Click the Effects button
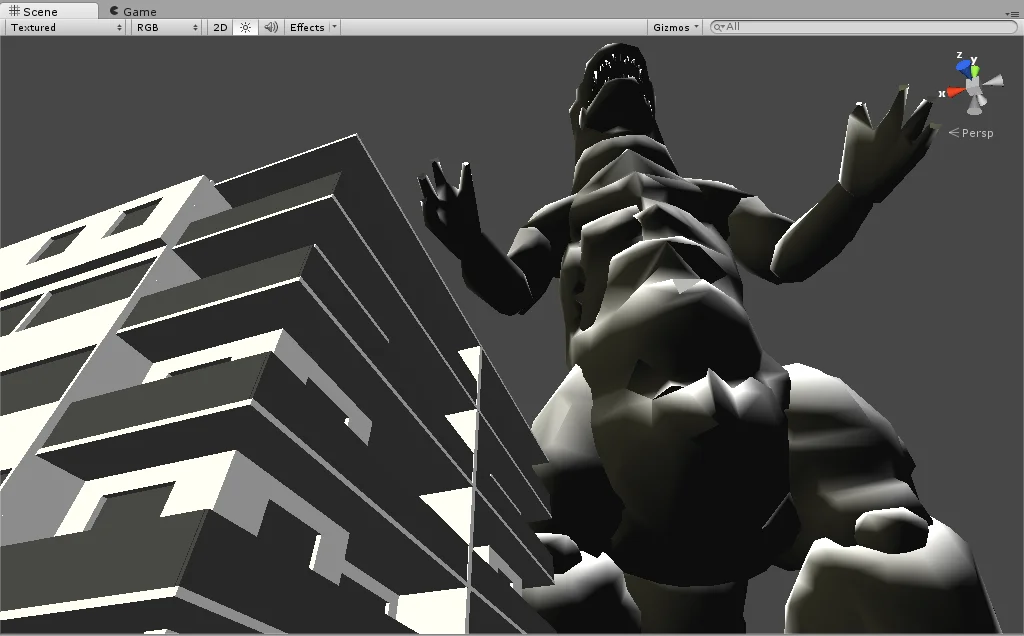Viewport: 1024px width, 636px height. click(x=306, y=27)
